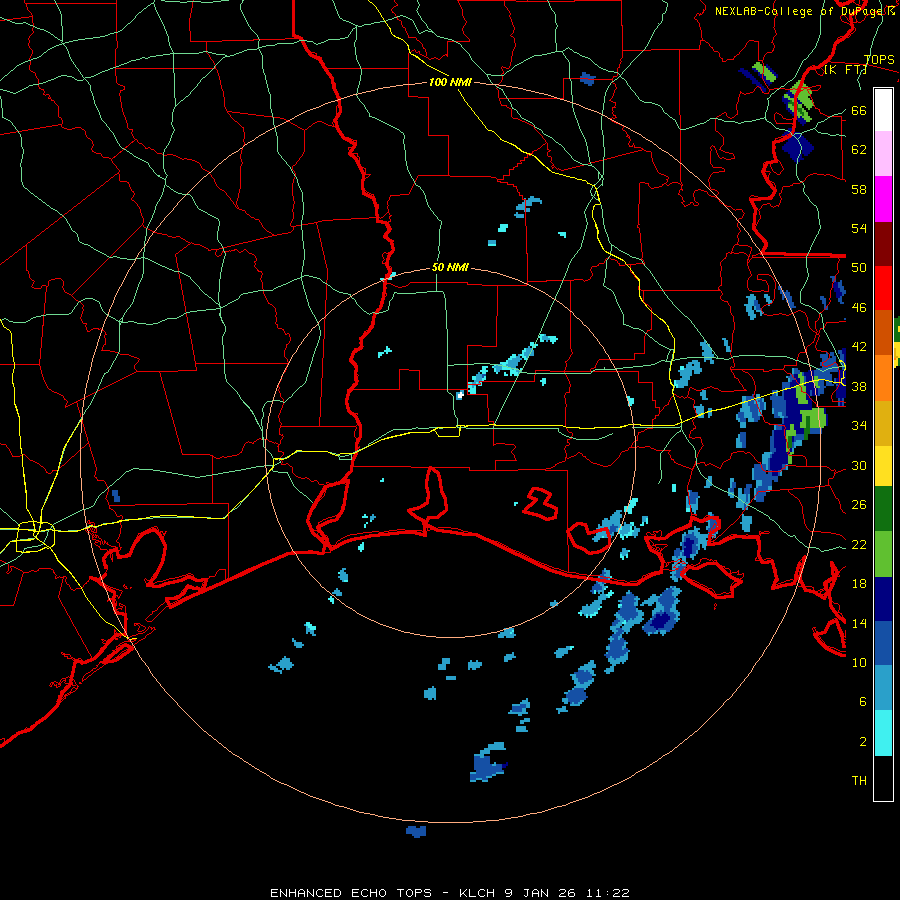
Task: Click the 42 legend value
Action: click(x=859, y=347)
